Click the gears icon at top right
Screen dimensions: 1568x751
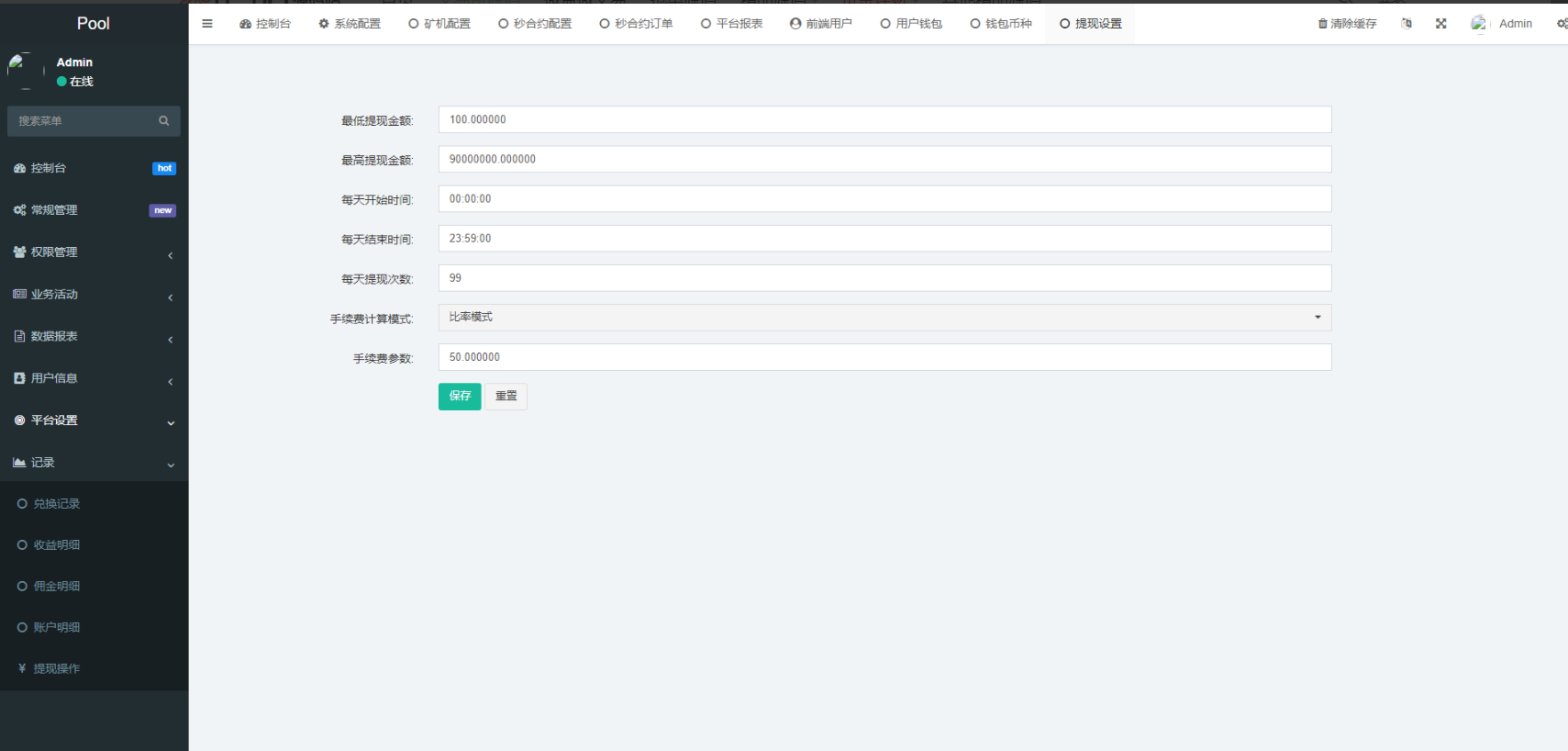coord(1561,24)
